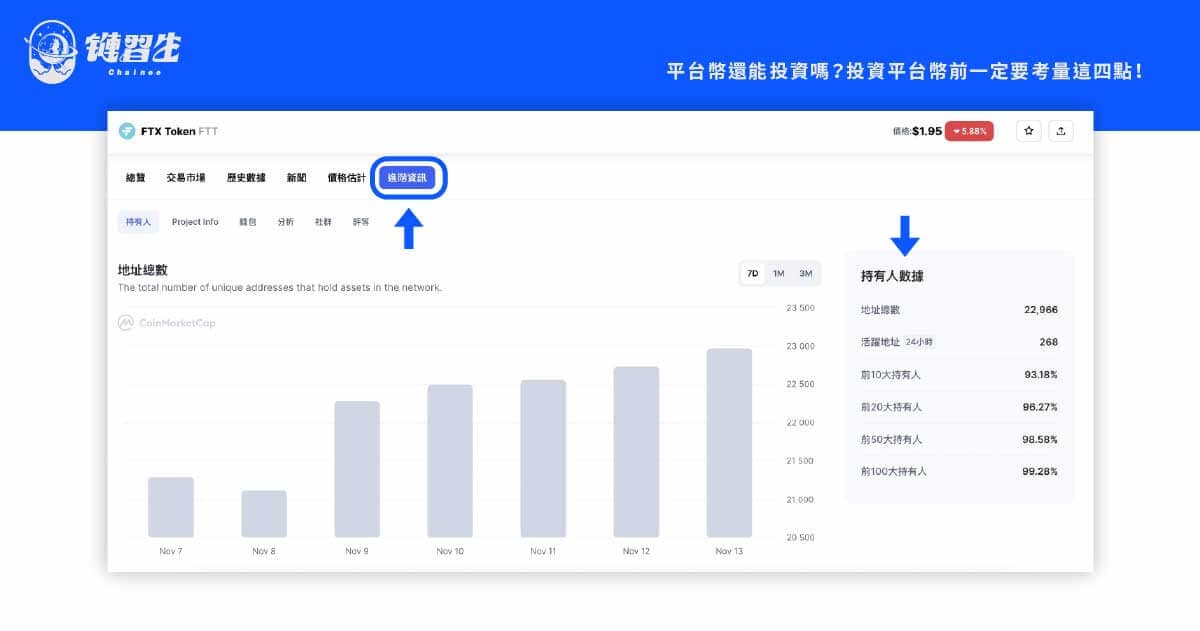1200x631 pixels.
Task: Click the 22,966 address total value
Action: [x=1041, y=310]
